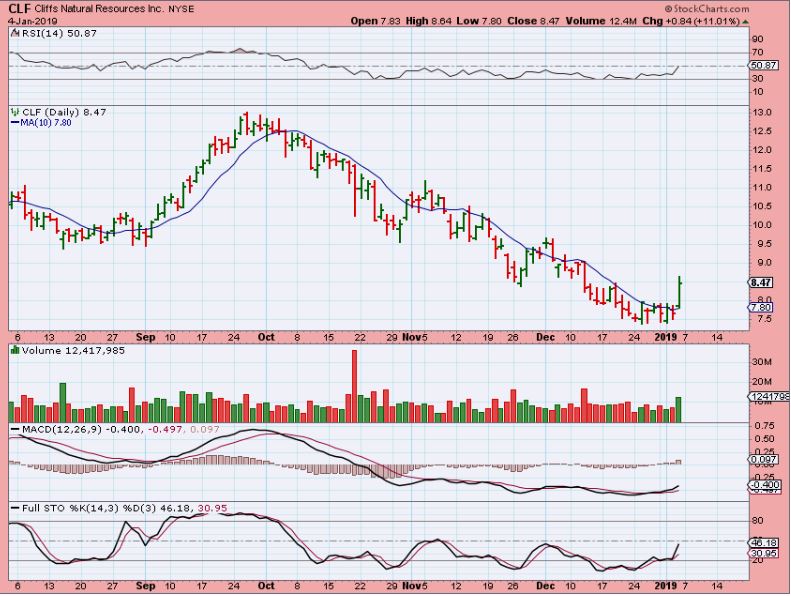Viewport: 791px width, 596px height.
Task: Click the tallest red volume bar in October
Action: coord(354,386)
